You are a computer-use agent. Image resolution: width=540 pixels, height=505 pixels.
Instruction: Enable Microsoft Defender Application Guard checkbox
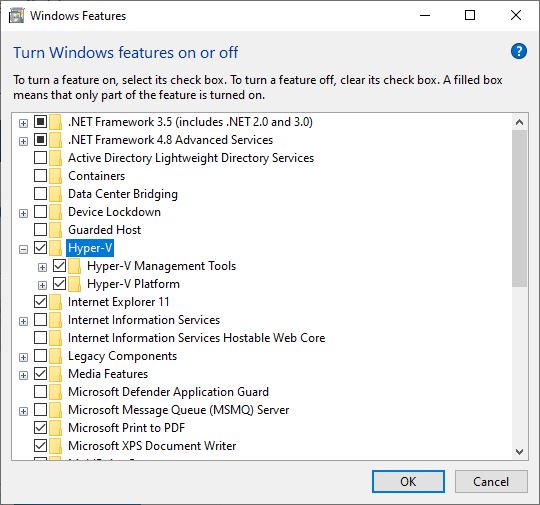(41, 392)
